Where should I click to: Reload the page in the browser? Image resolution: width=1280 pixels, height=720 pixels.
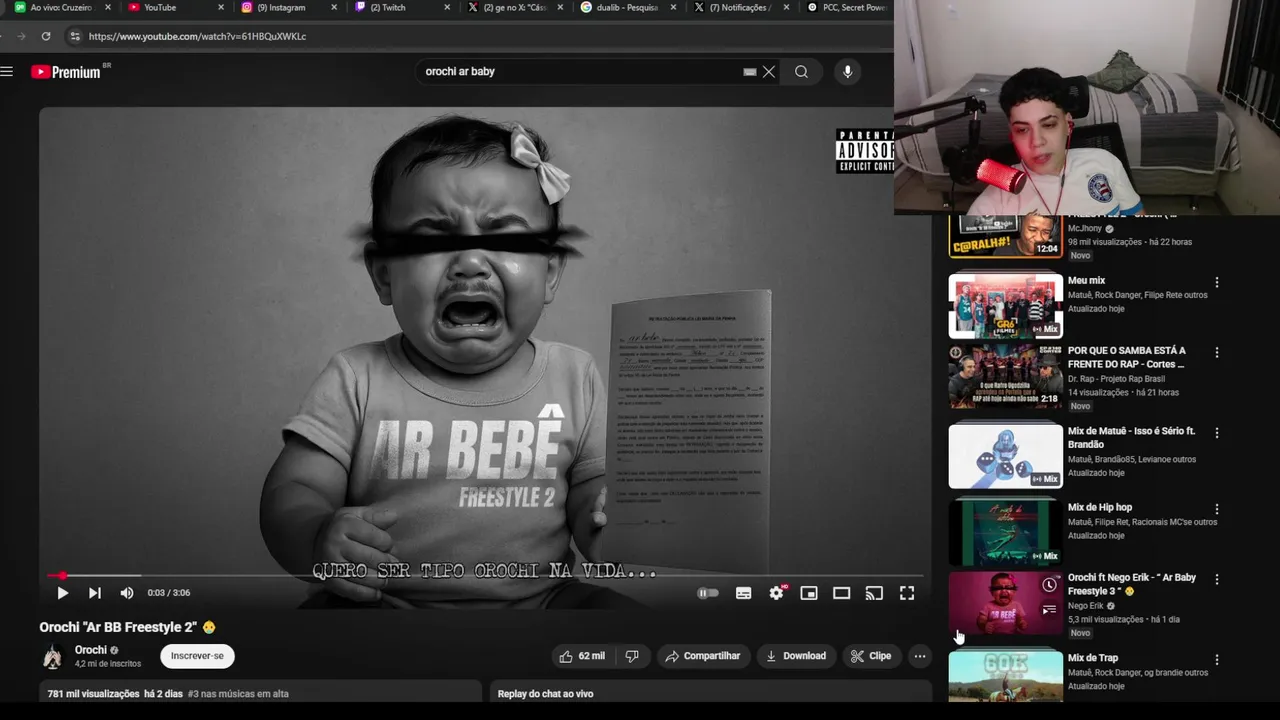[46, 36]
